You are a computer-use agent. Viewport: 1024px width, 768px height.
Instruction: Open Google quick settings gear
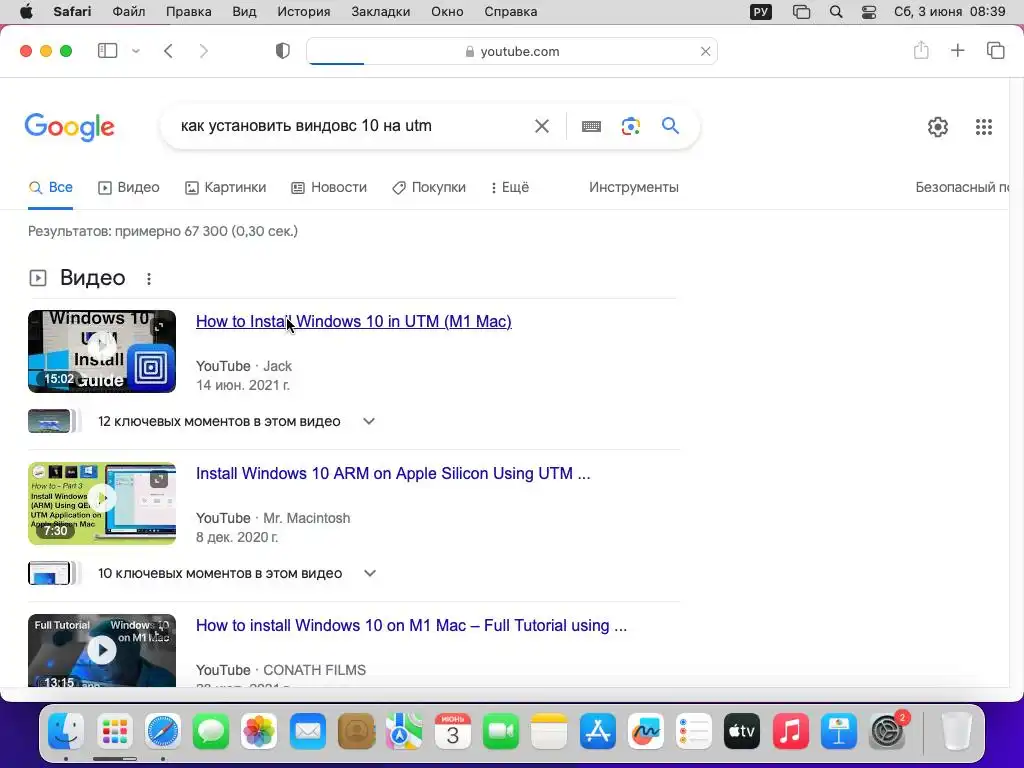[938, 127]
